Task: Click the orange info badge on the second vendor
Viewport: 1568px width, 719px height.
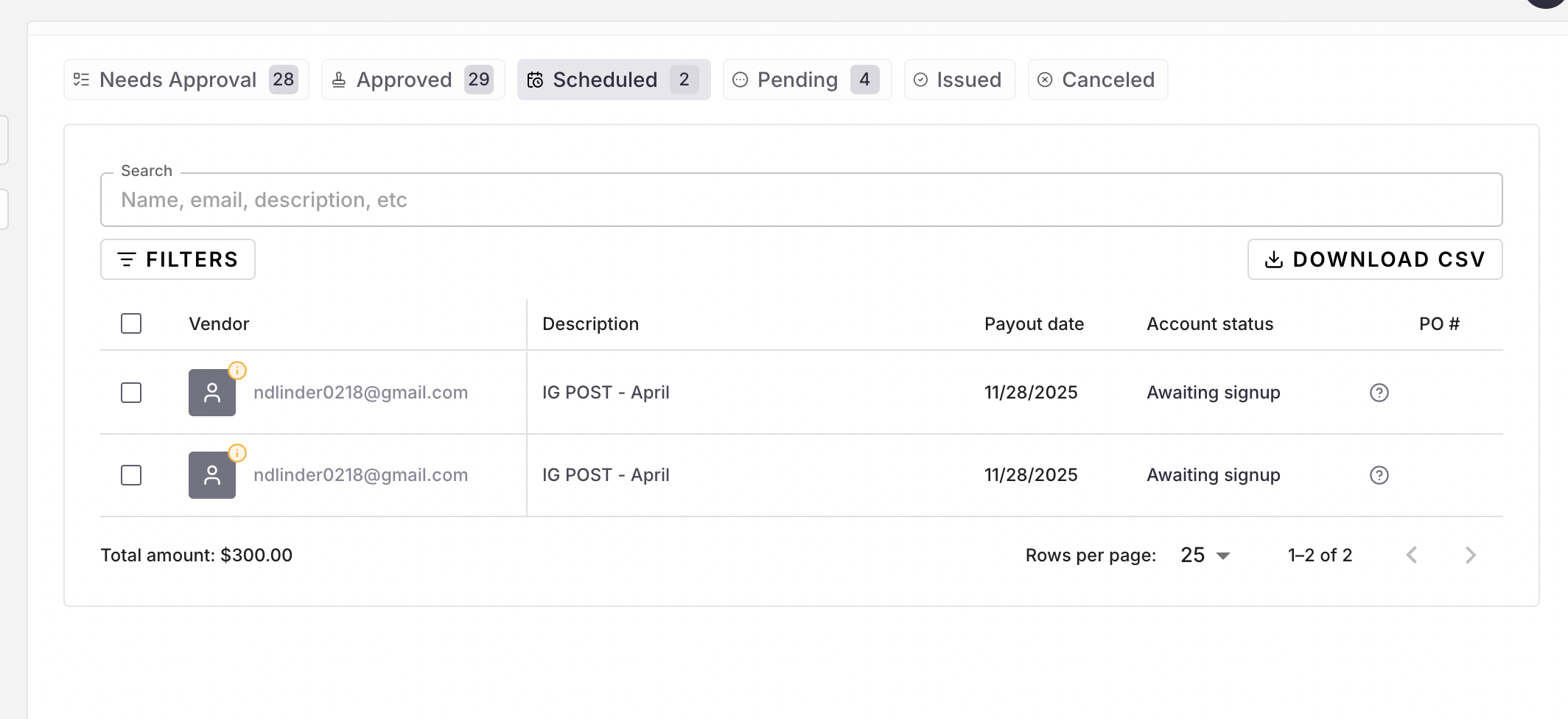Action: (x=237, y=452)
